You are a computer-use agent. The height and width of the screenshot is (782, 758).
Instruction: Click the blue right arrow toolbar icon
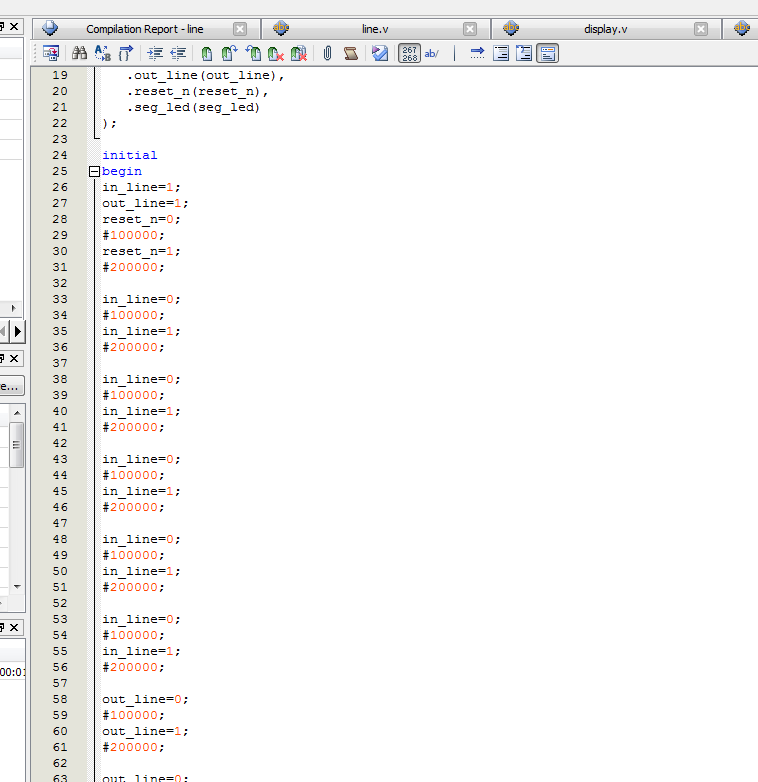pos(477,53)
